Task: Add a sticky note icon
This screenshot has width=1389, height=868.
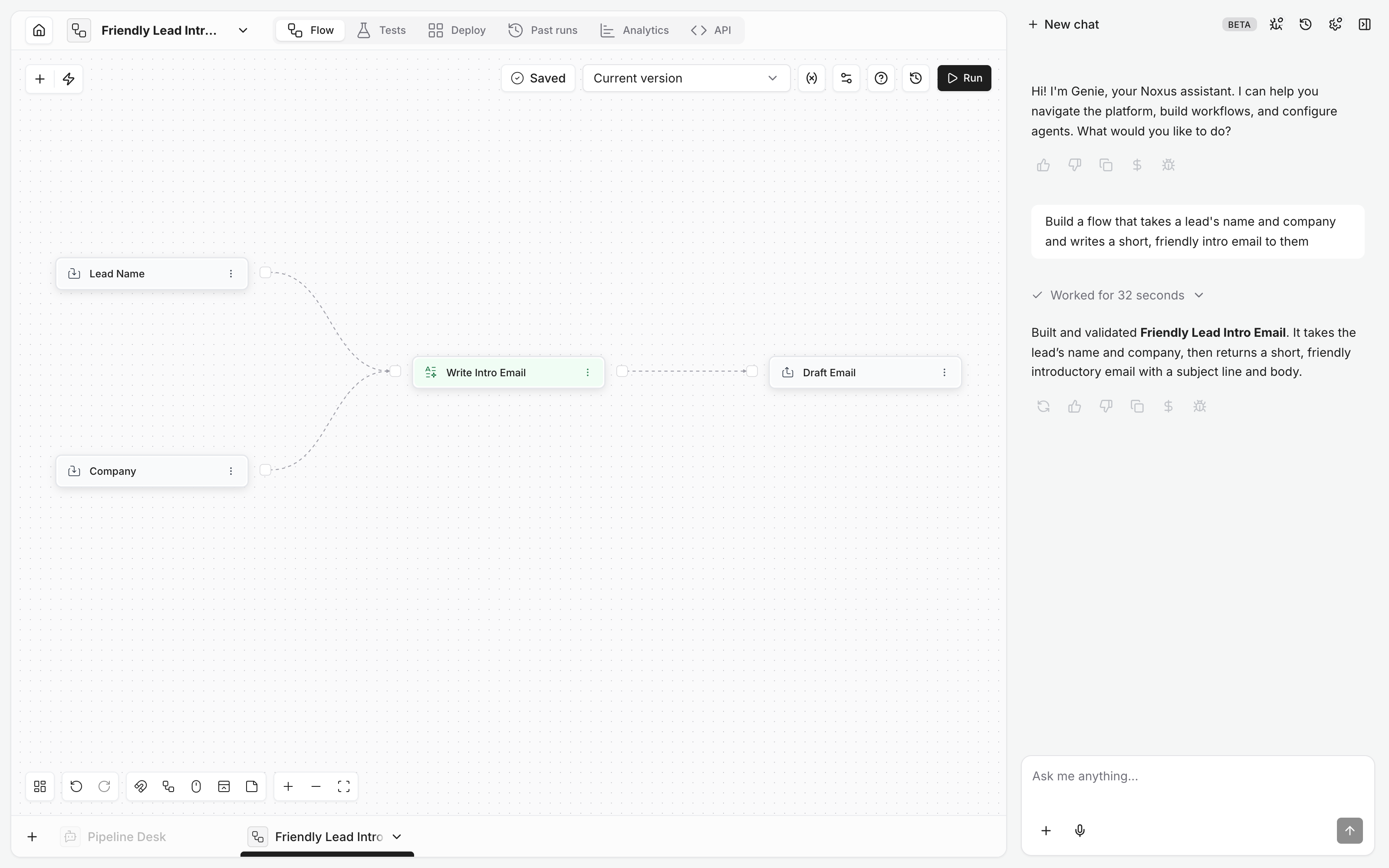Action: (x=251, y=786)
